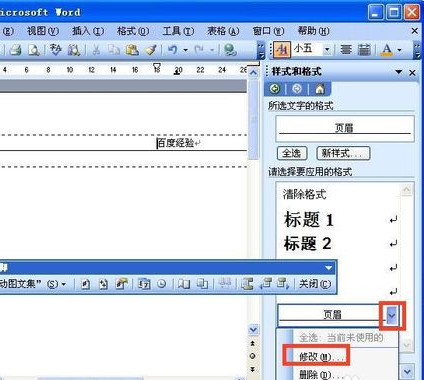Go to task pane Home
Screen dimensions: 424x380
pyautogui.click(x=320, y=89)
